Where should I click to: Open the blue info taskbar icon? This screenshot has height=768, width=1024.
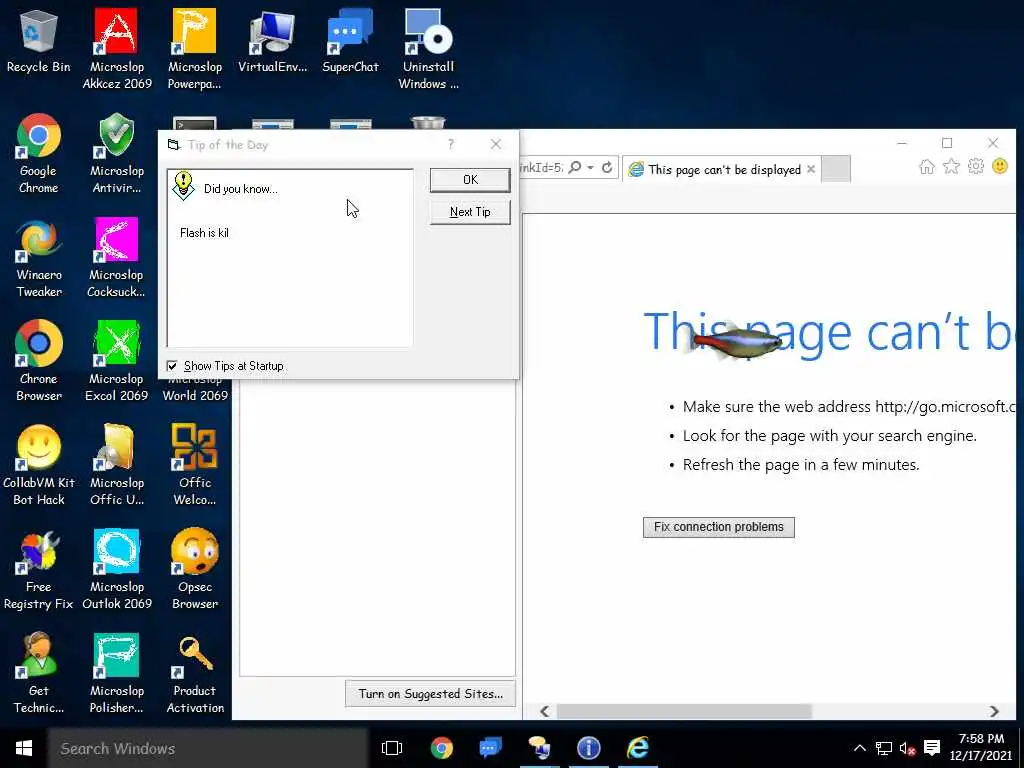tap(588, 748)
